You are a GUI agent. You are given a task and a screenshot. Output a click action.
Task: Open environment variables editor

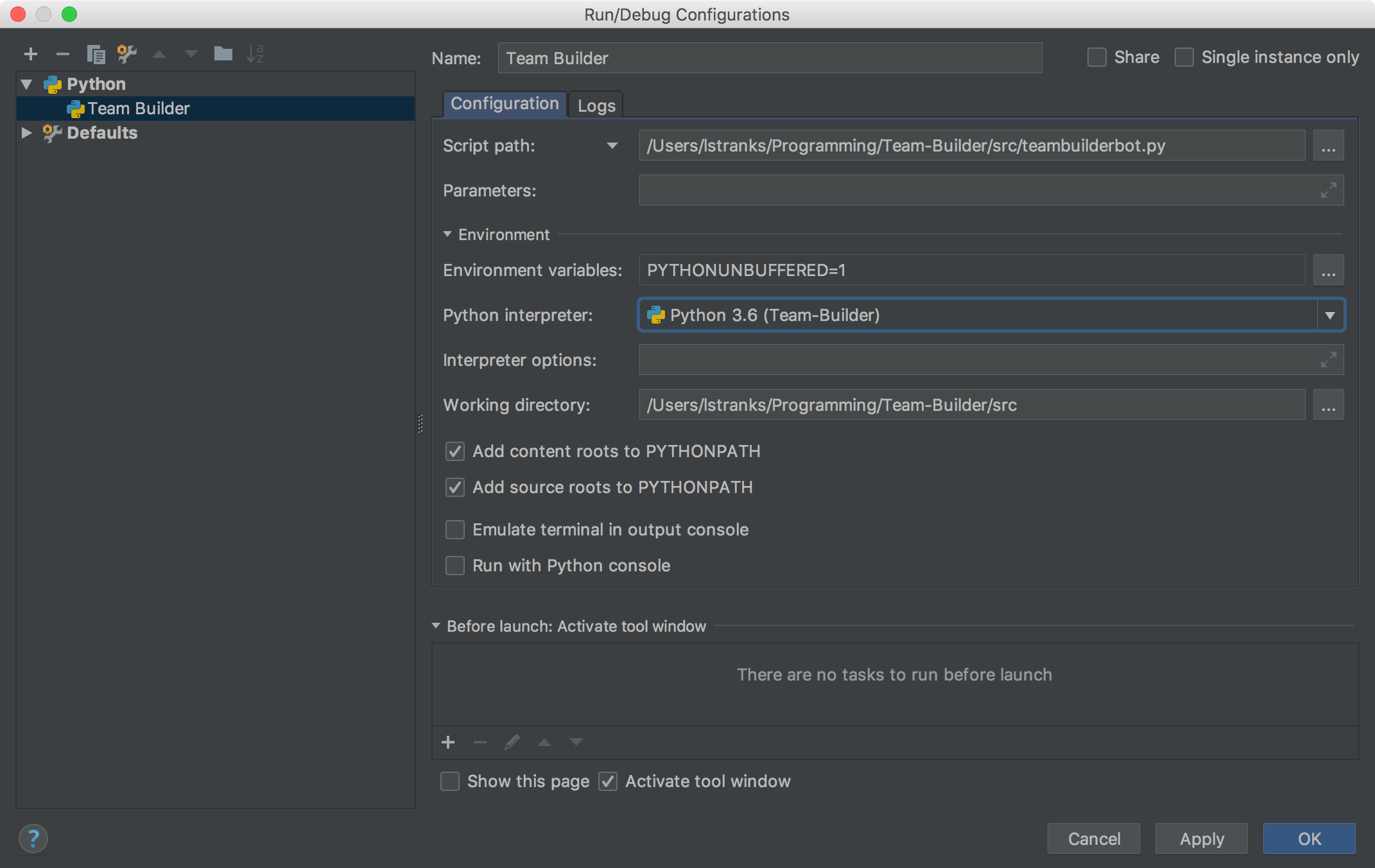point(1329,270)
